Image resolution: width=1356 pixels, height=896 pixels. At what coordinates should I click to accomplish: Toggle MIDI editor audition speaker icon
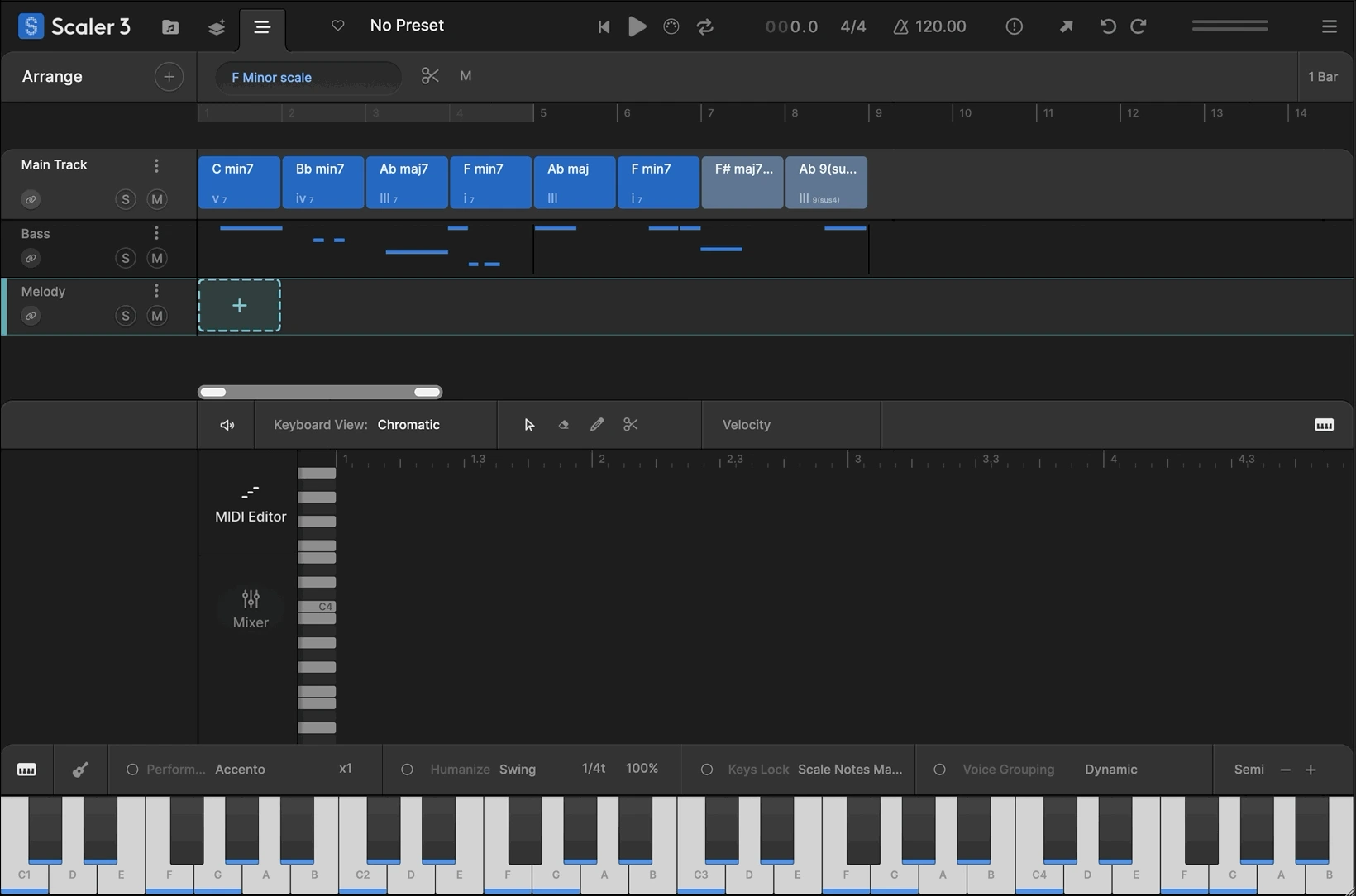[x=227, y=425]
